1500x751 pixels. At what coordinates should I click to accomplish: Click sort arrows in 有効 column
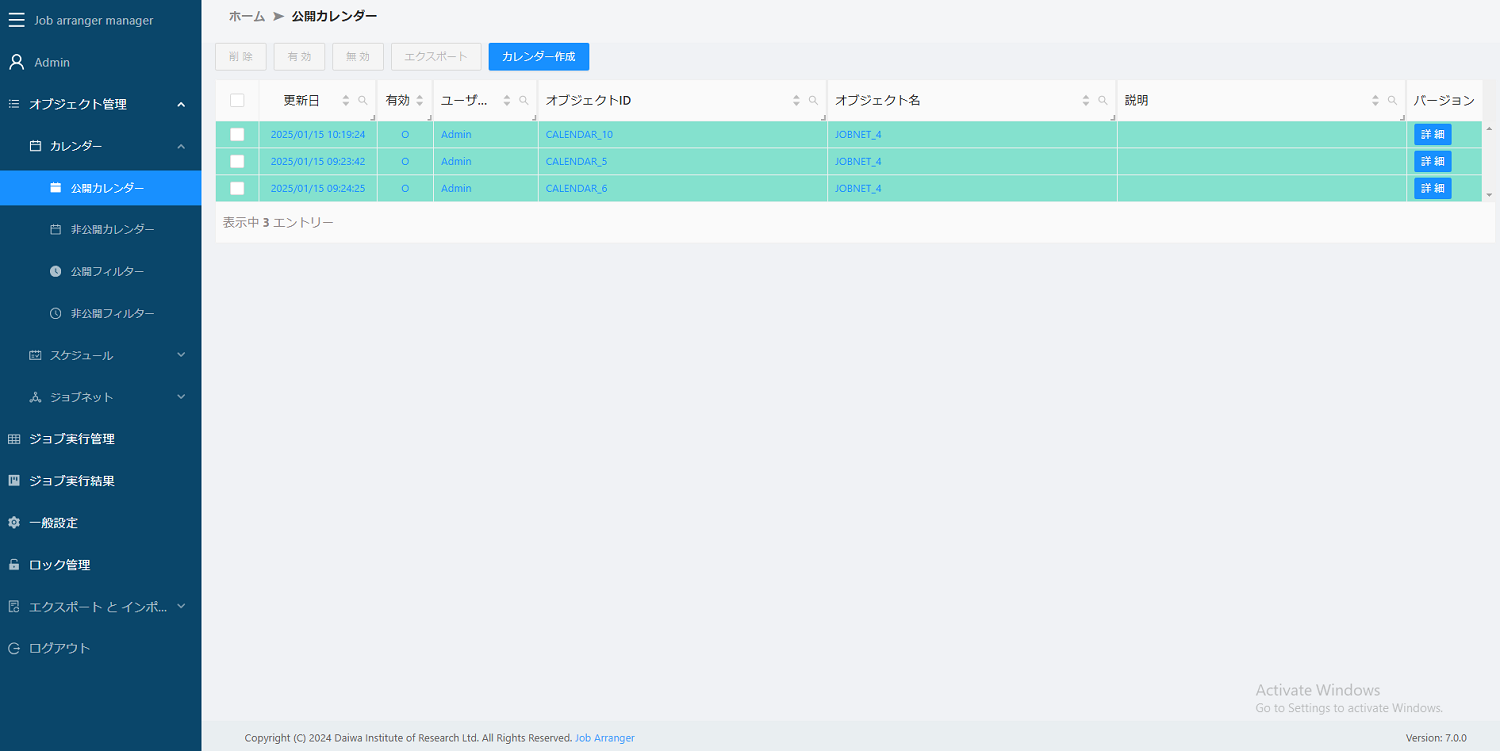pos(420,101)
